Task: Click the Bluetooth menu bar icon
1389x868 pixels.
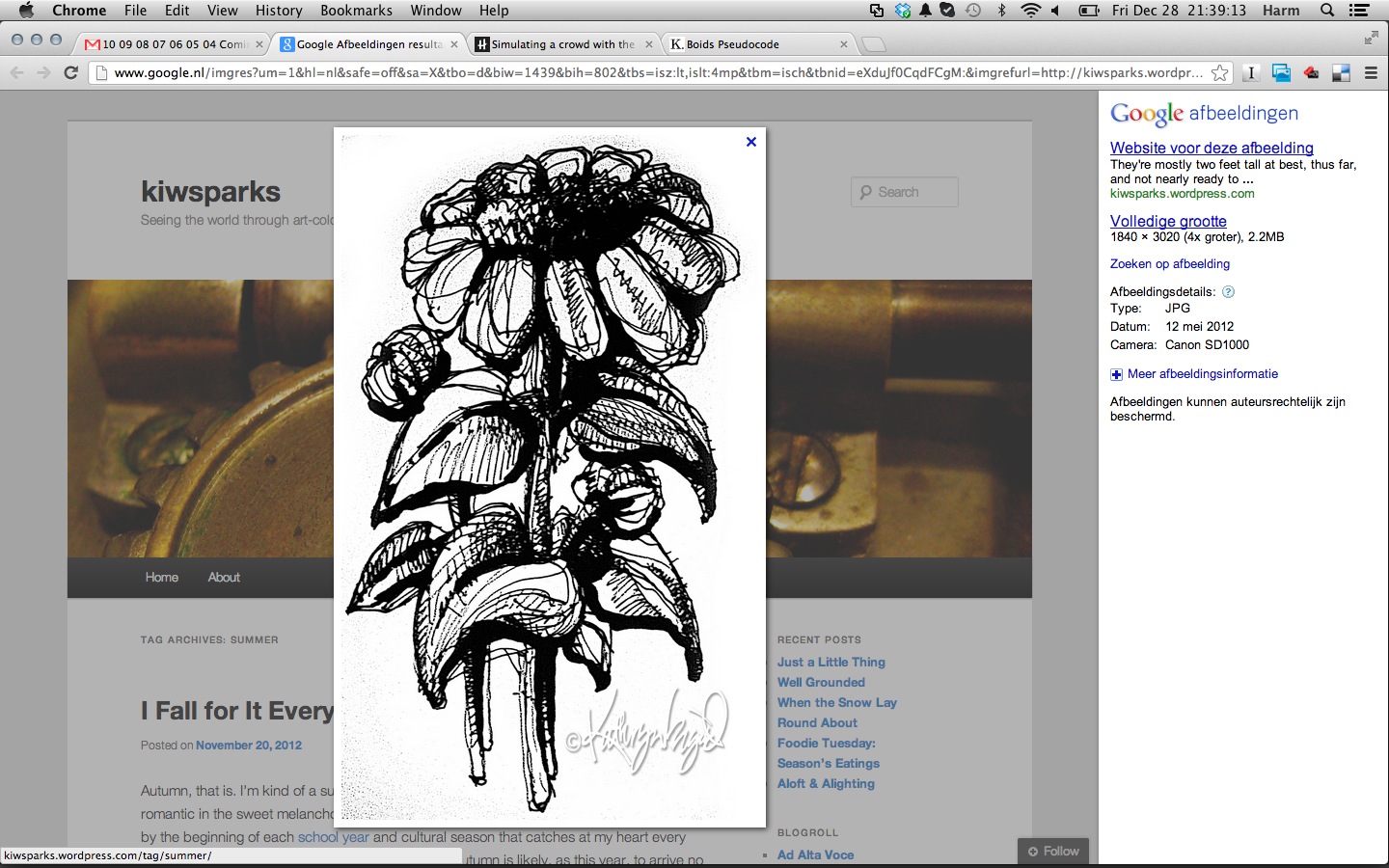Action: pyautogui.click(x=1001, y=11)
